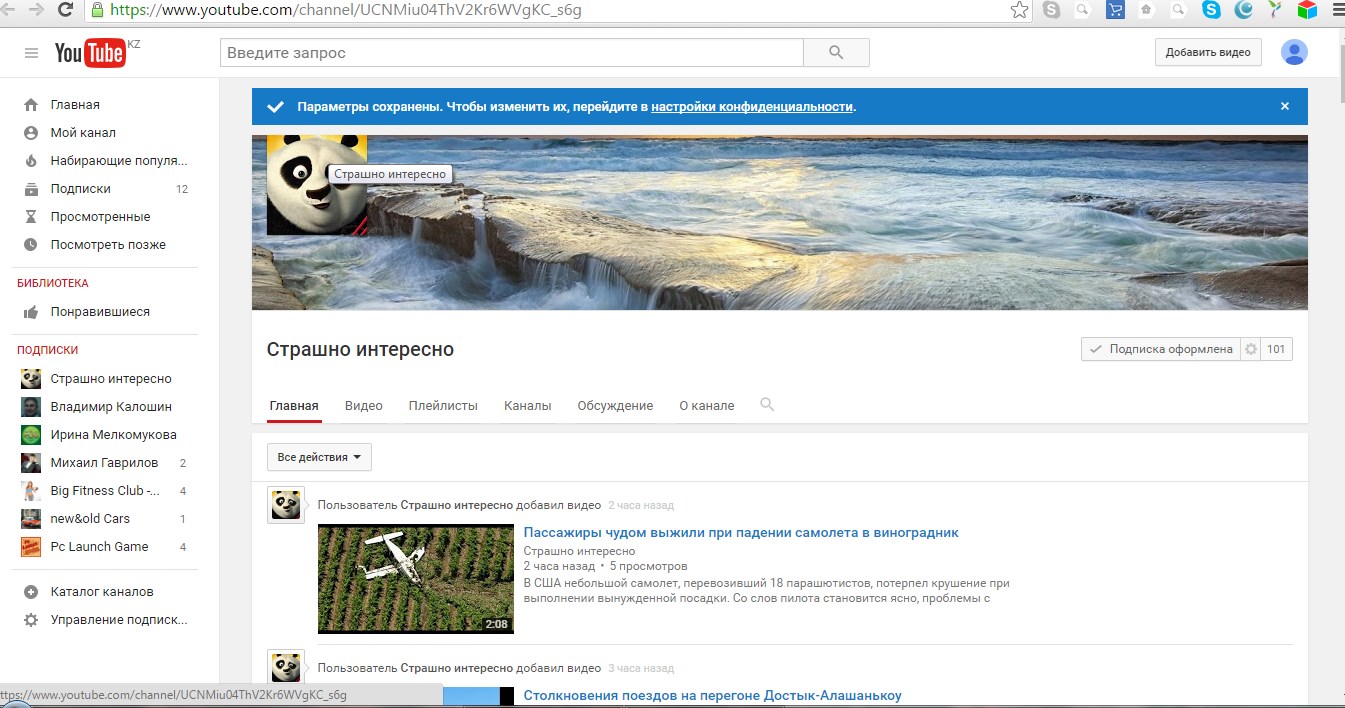Screen dimensions: 1345x708
Task: Click the channel search magnifier icon
Action: (767, 405)
